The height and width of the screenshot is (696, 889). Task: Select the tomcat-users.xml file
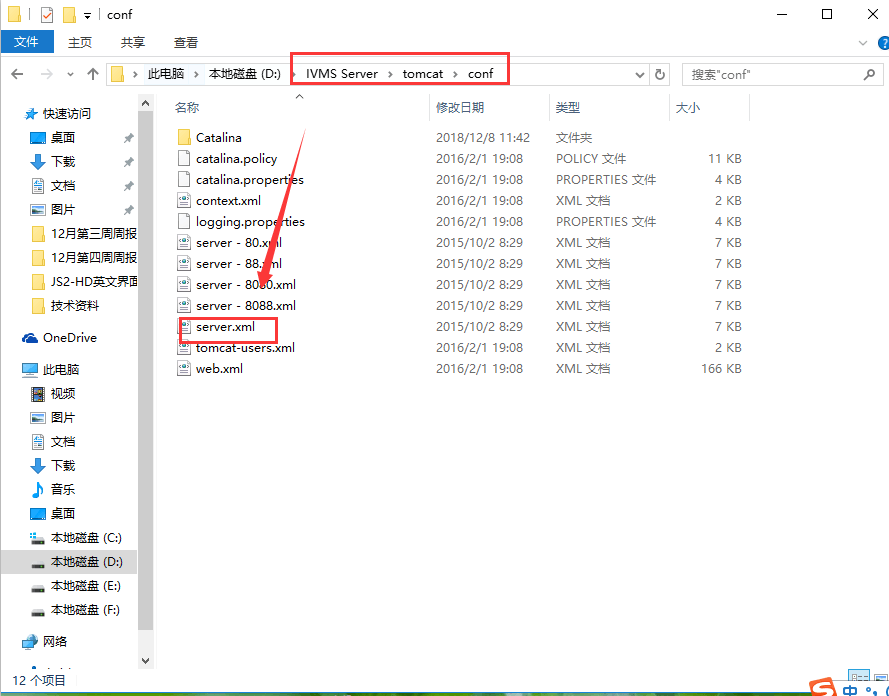[245, 347]
